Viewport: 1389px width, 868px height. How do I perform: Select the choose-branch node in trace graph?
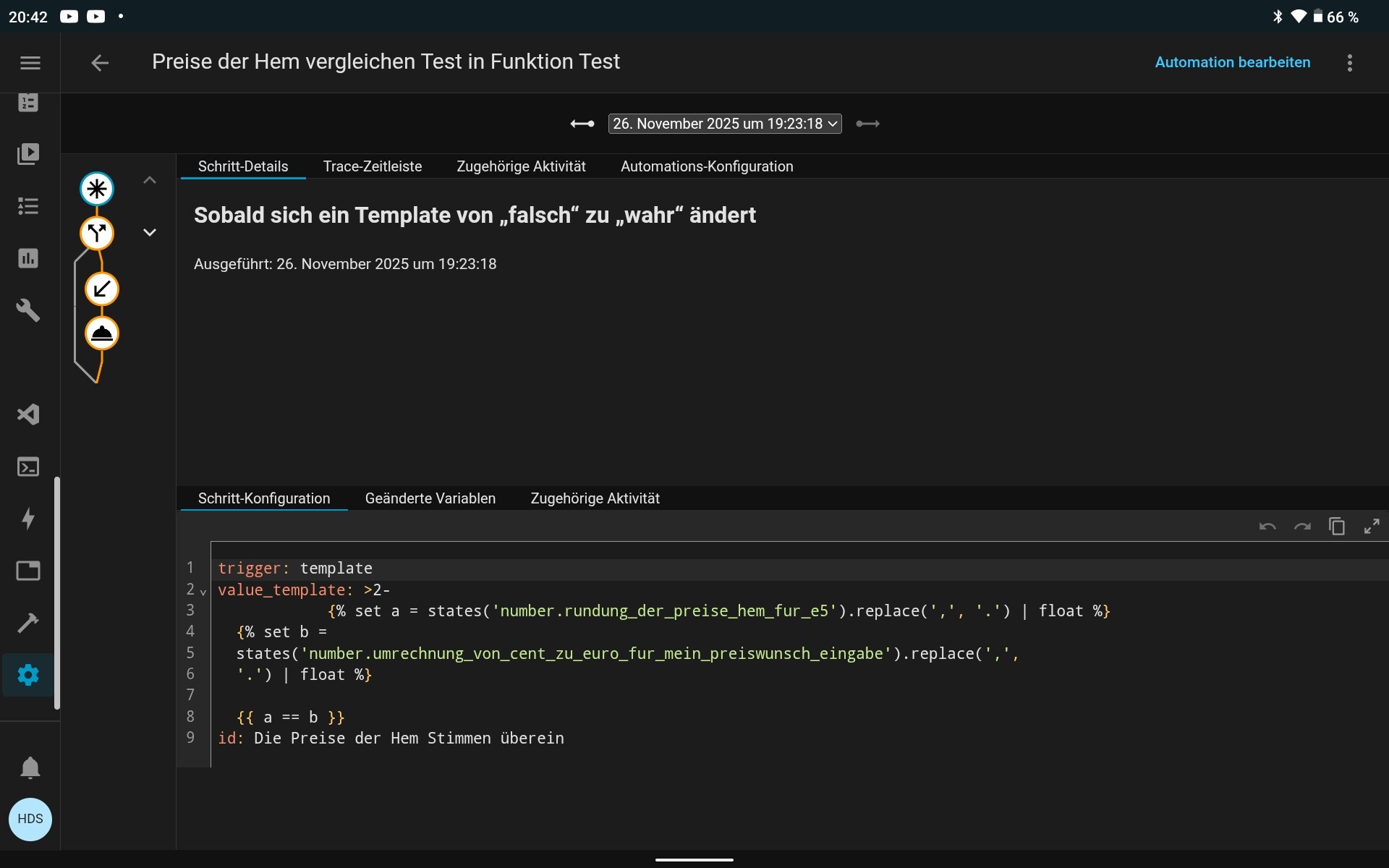pyautogui.click(x=97, y=233)
